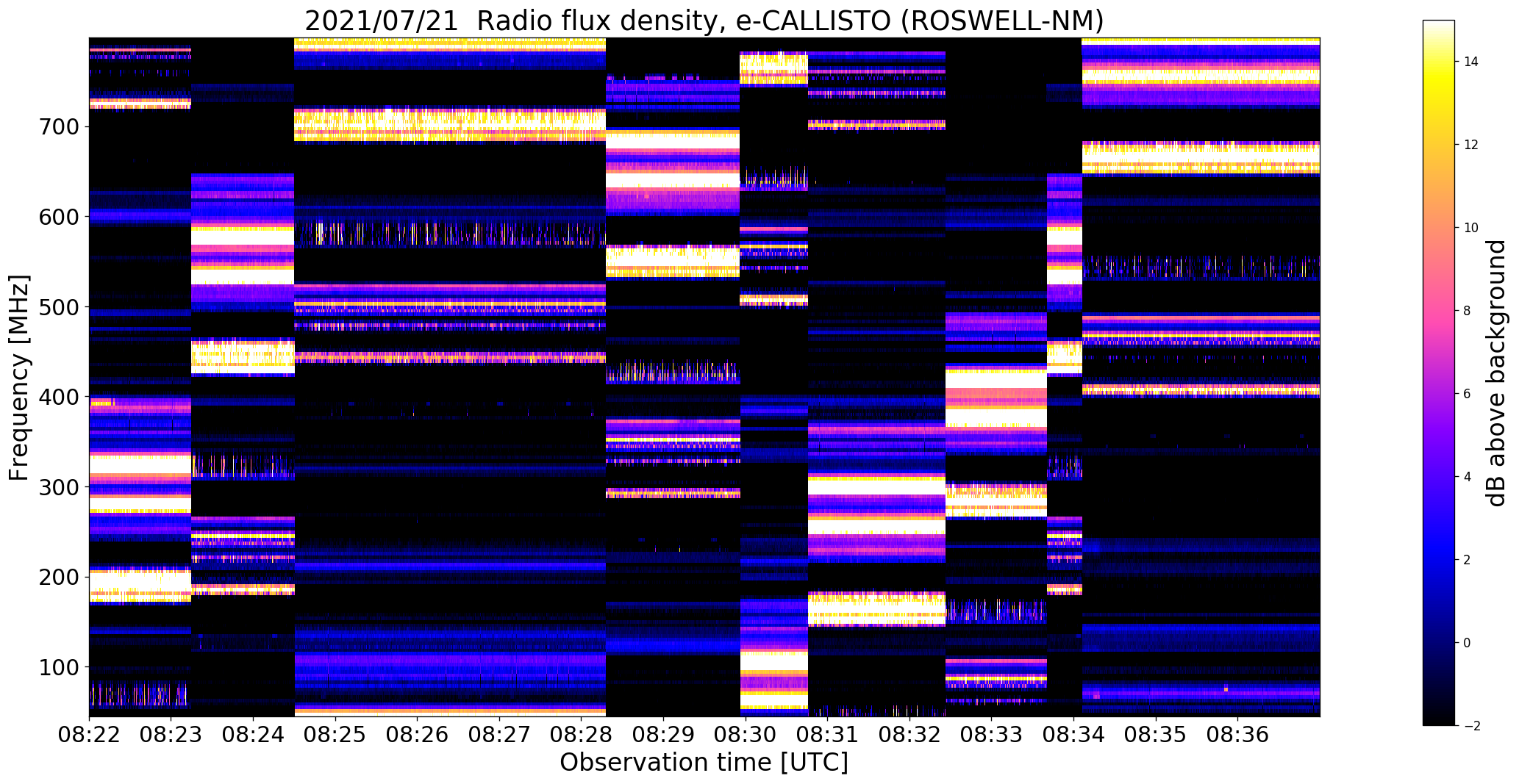Click the 08:36 time tick label
Image resolution: width=1519 pixels, height=784 pixels.
click(1238, 734)
